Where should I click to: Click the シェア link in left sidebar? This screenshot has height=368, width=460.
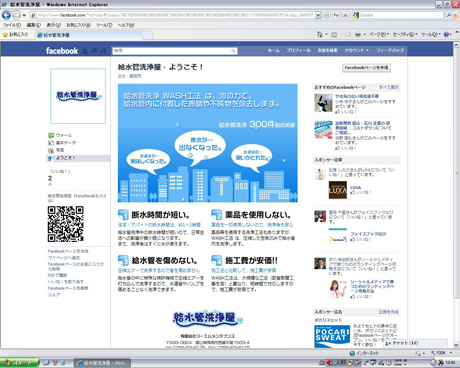(54, 295)
